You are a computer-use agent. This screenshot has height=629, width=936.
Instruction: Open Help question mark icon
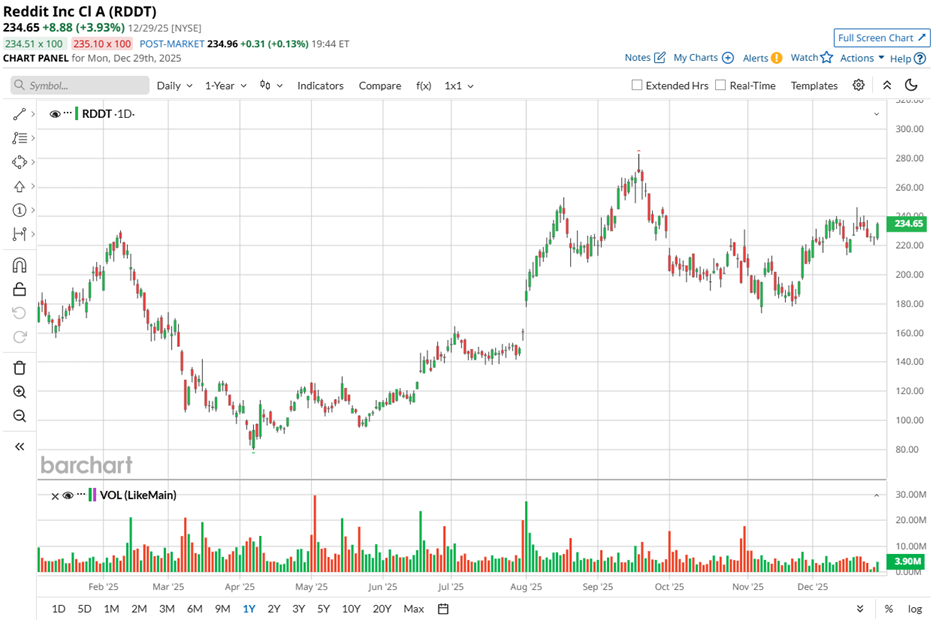[920, 58]
